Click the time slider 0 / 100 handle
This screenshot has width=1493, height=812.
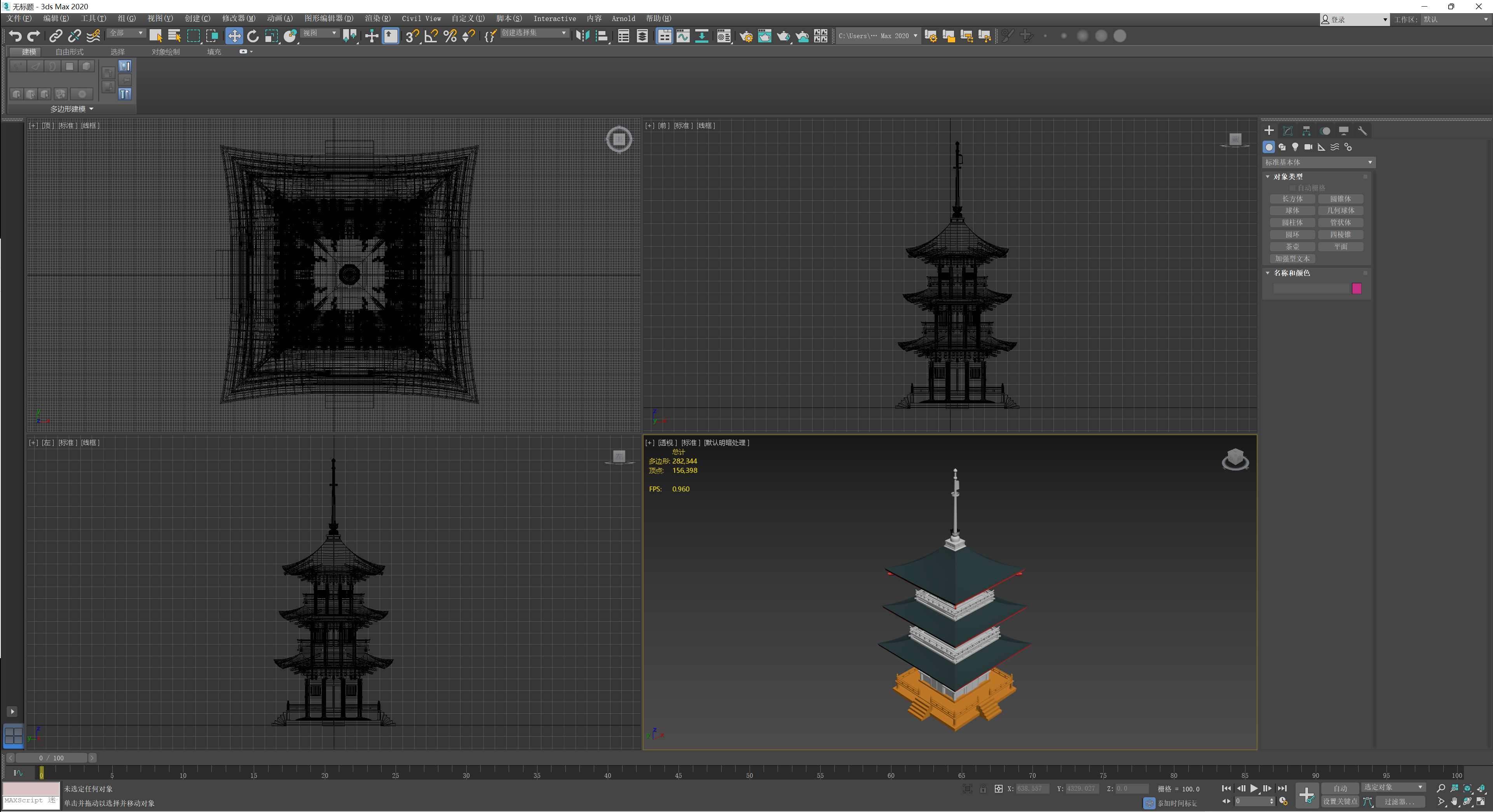51,758
